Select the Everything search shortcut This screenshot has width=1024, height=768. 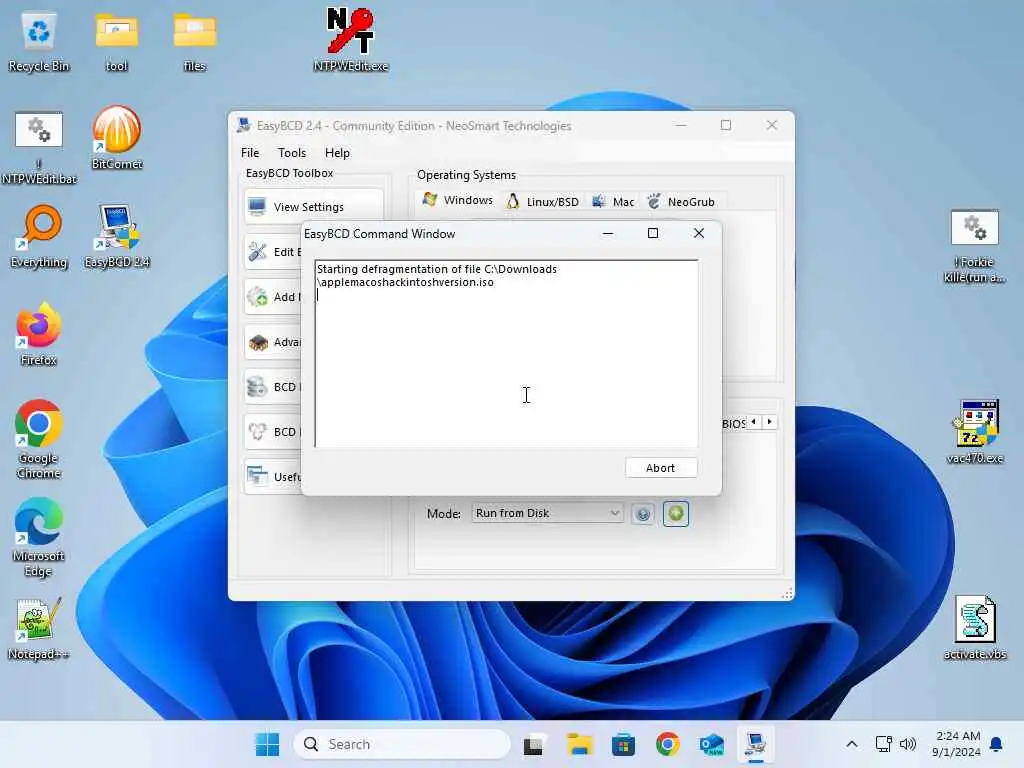pyautogui.click(x=39, y=236)
